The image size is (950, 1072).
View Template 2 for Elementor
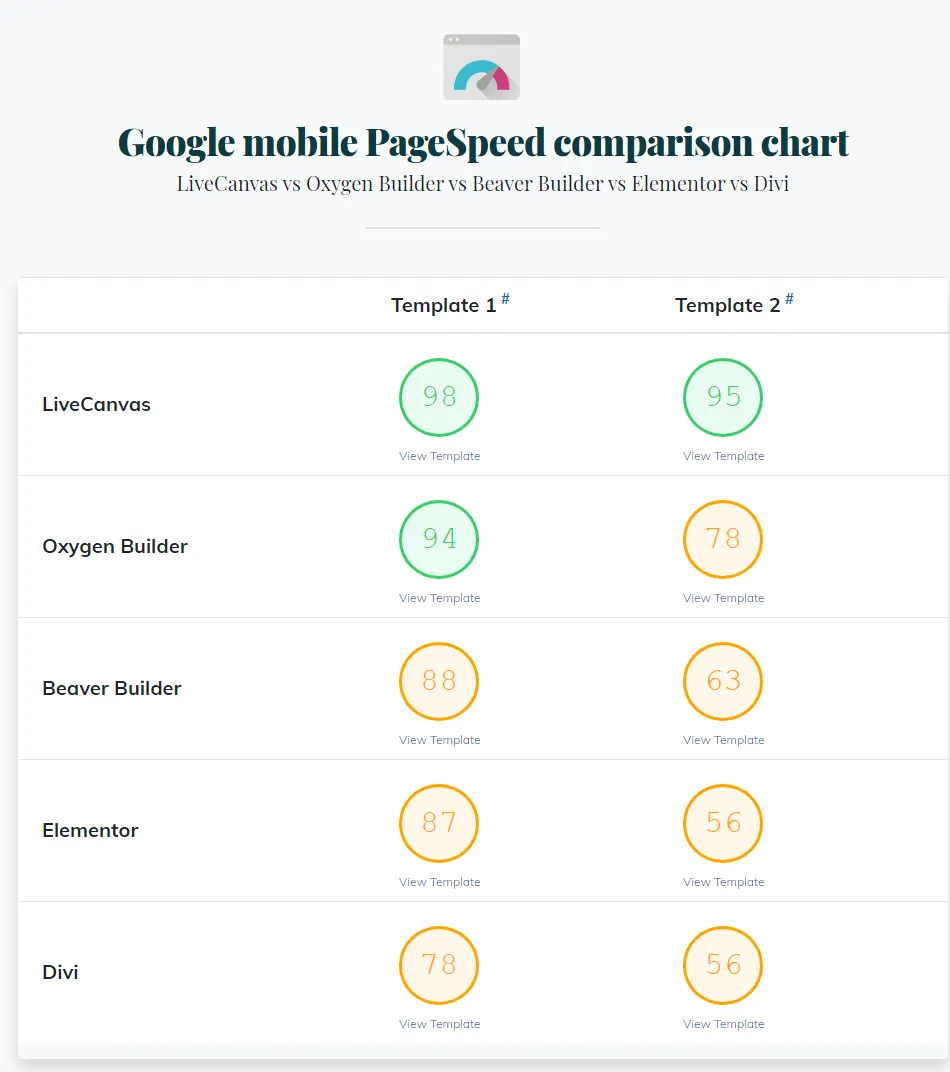pos(724,882)
